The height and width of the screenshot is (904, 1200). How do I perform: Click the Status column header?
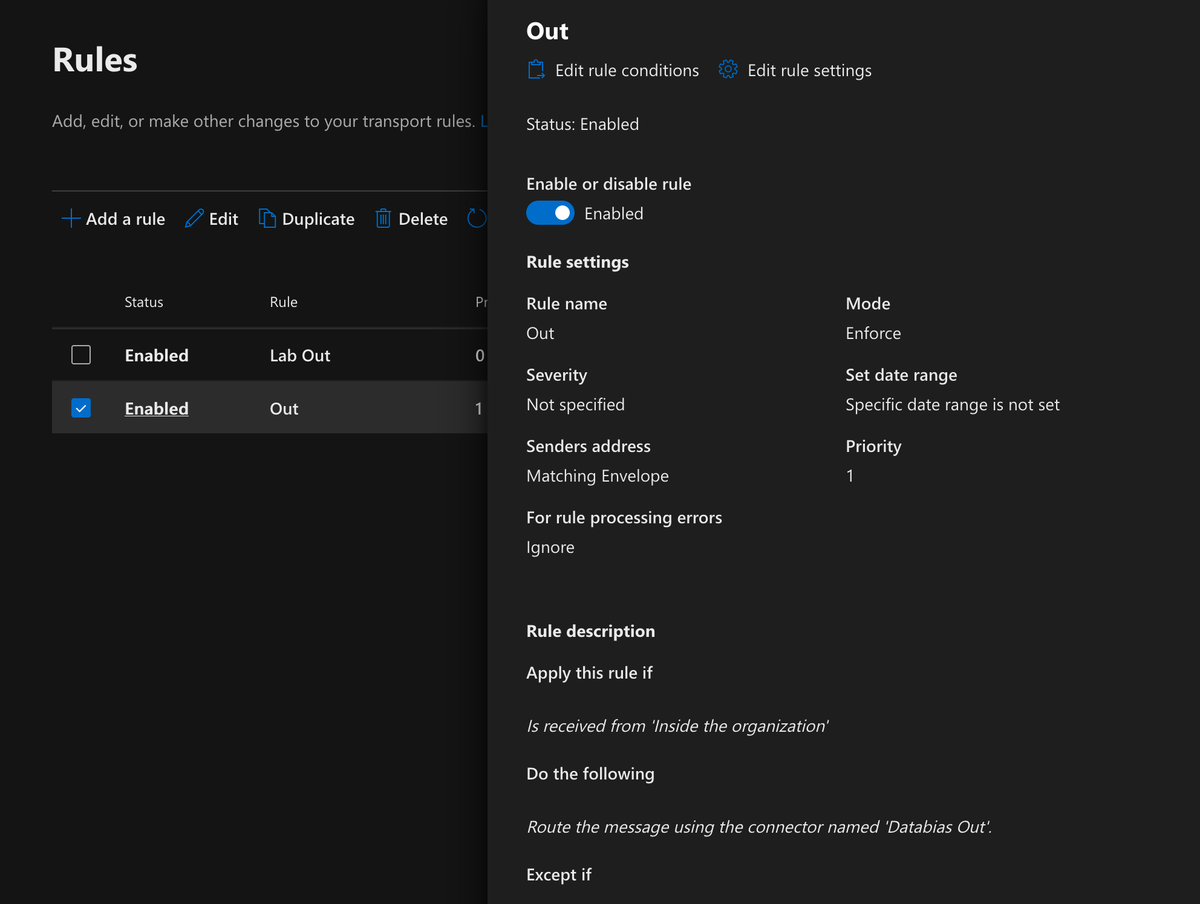tap(144, 302)
